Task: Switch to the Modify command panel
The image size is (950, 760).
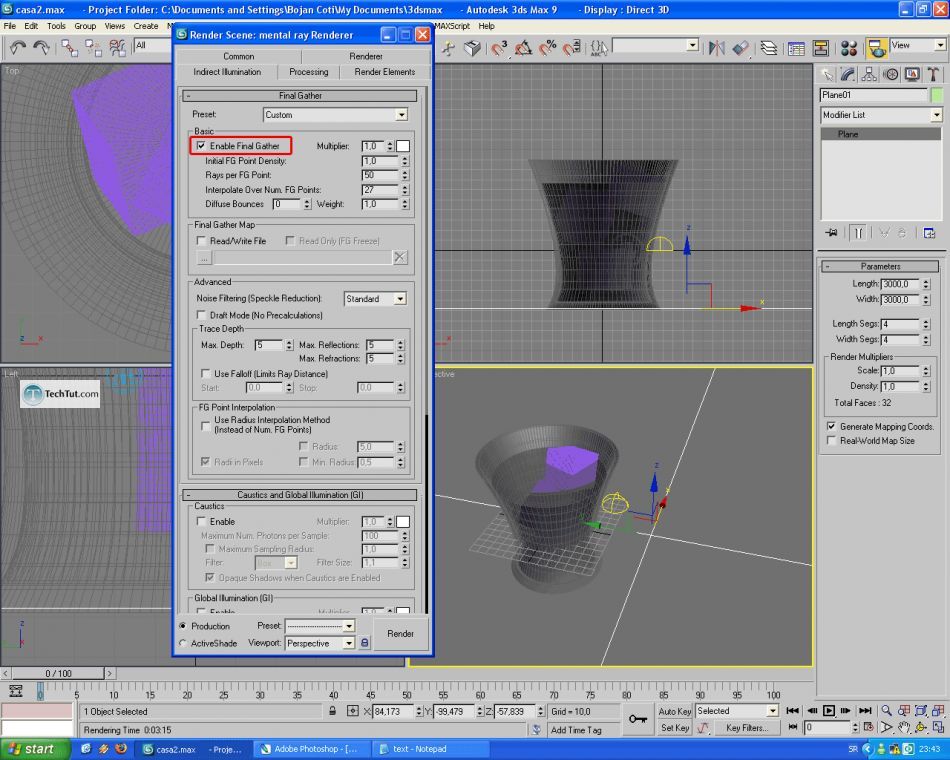Action: pos(848,75)
